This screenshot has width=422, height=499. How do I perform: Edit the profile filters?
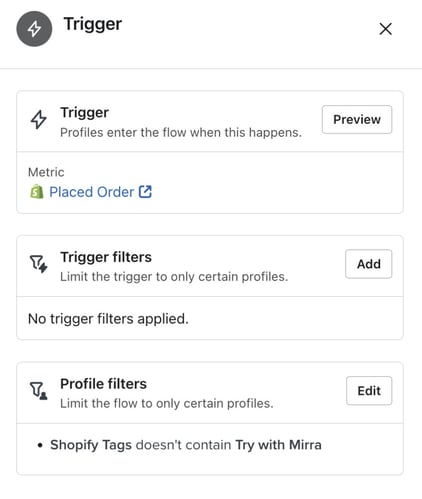(369, 391)
